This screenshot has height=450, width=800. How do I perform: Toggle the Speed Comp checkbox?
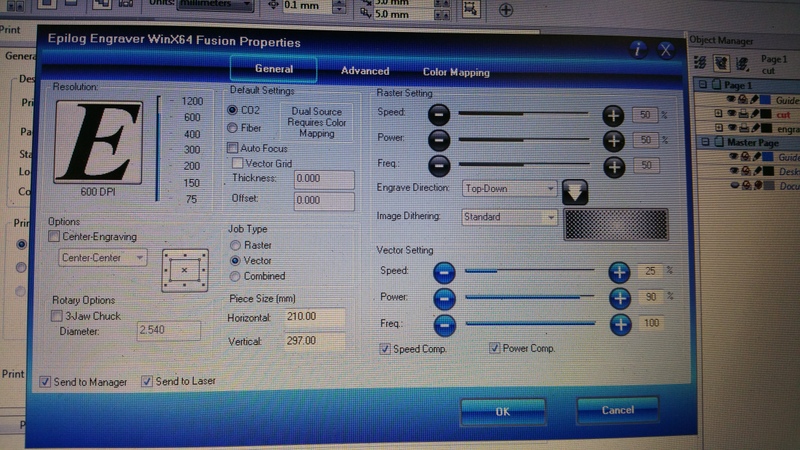385,349
